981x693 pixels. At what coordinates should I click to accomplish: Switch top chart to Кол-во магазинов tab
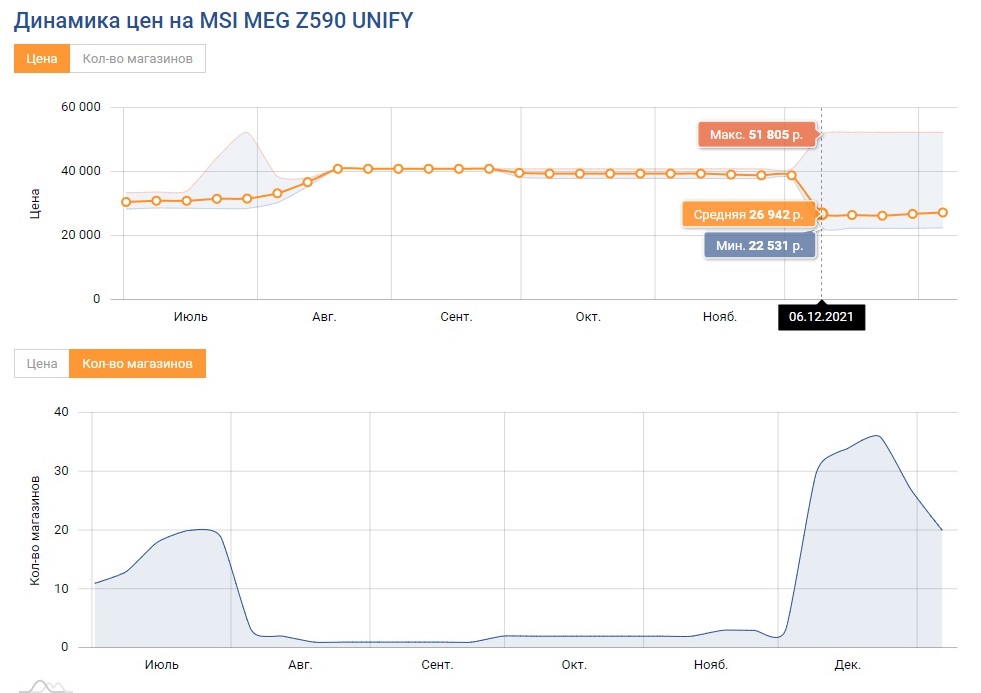[x=137, y=59]
